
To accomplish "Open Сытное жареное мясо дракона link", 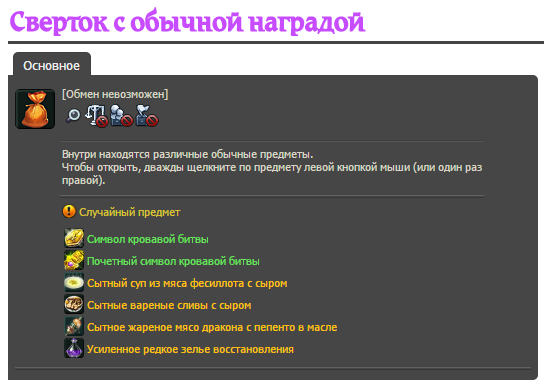I will 212,327.
